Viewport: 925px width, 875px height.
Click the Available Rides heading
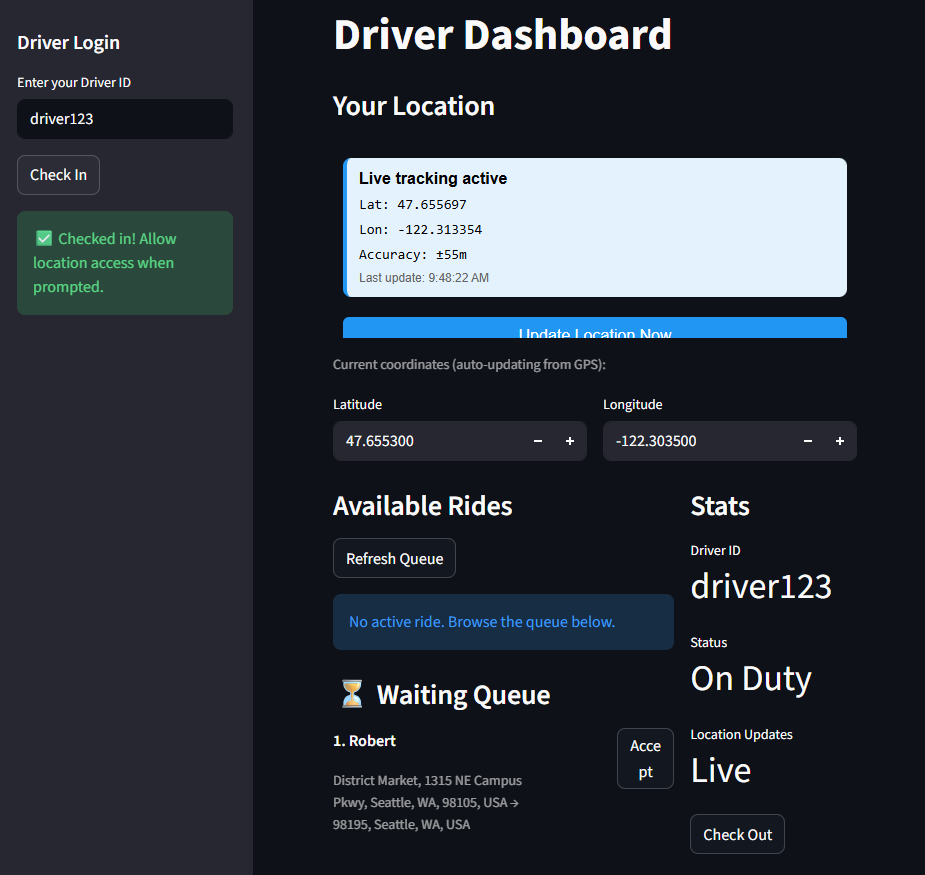[422, 506]
